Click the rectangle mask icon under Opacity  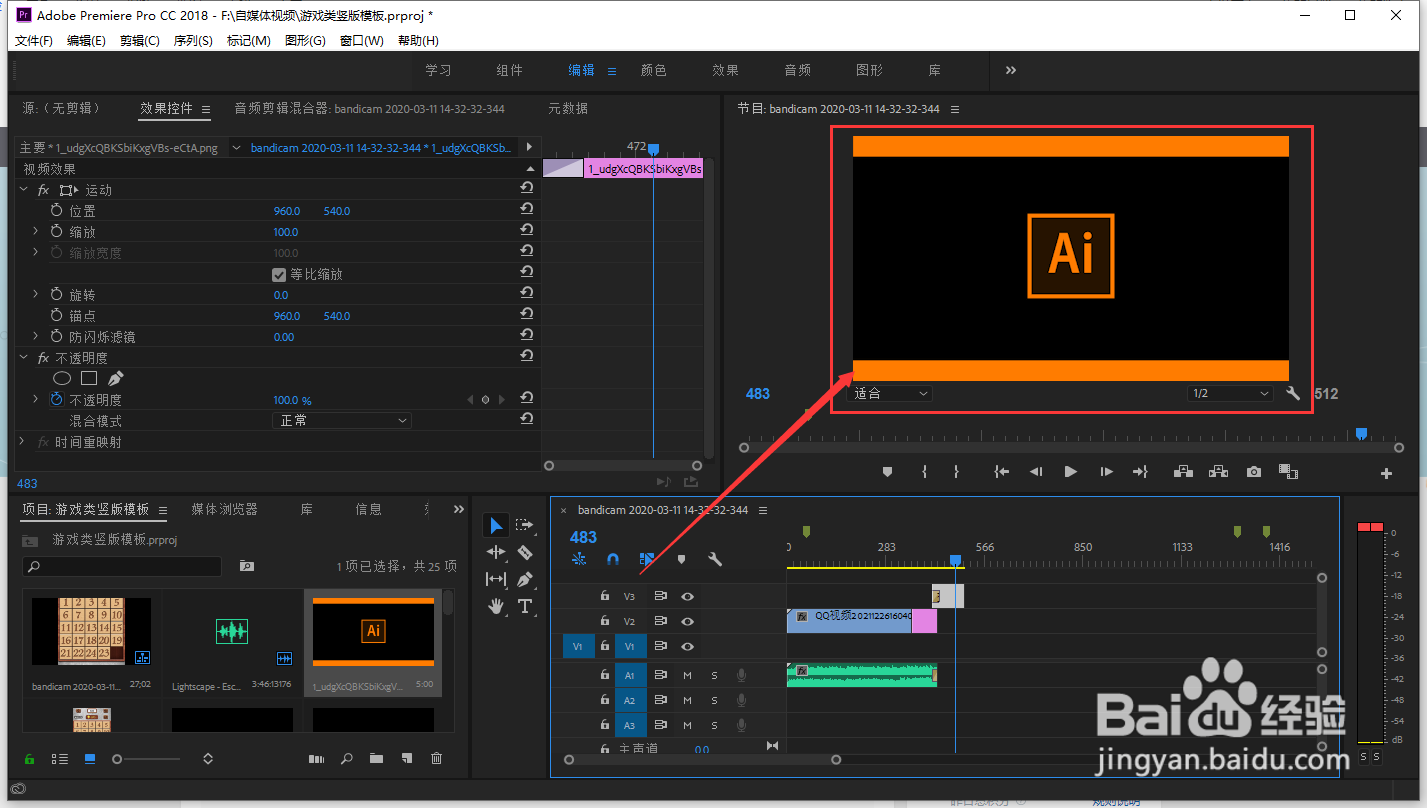tap(89, 379)
